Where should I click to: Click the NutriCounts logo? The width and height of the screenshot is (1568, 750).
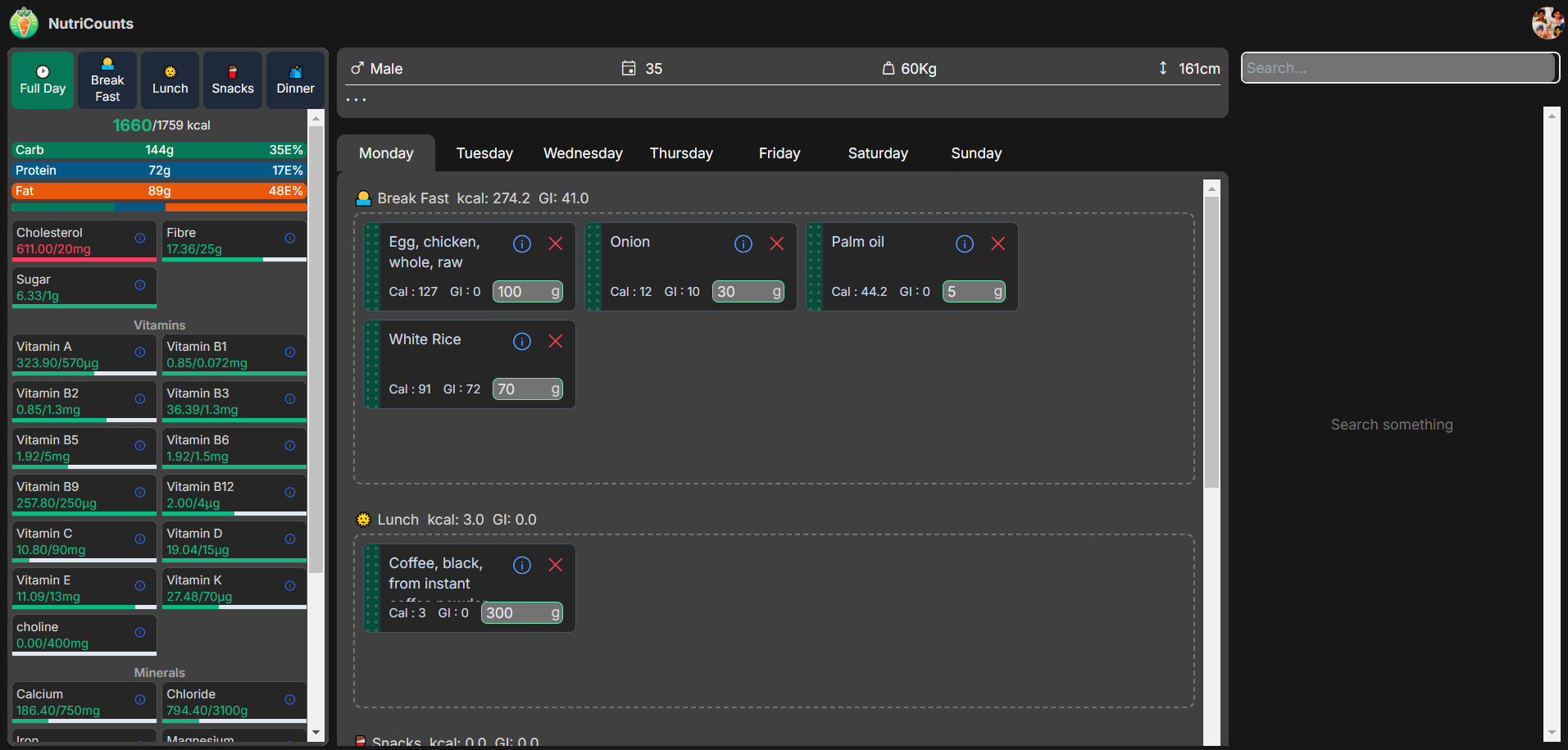25,23
